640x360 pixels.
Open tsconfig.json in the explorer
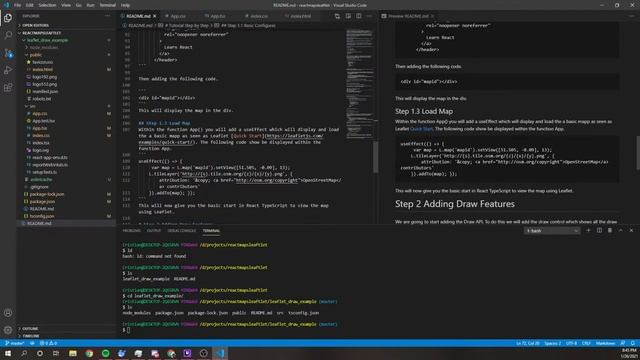(42, 216)
